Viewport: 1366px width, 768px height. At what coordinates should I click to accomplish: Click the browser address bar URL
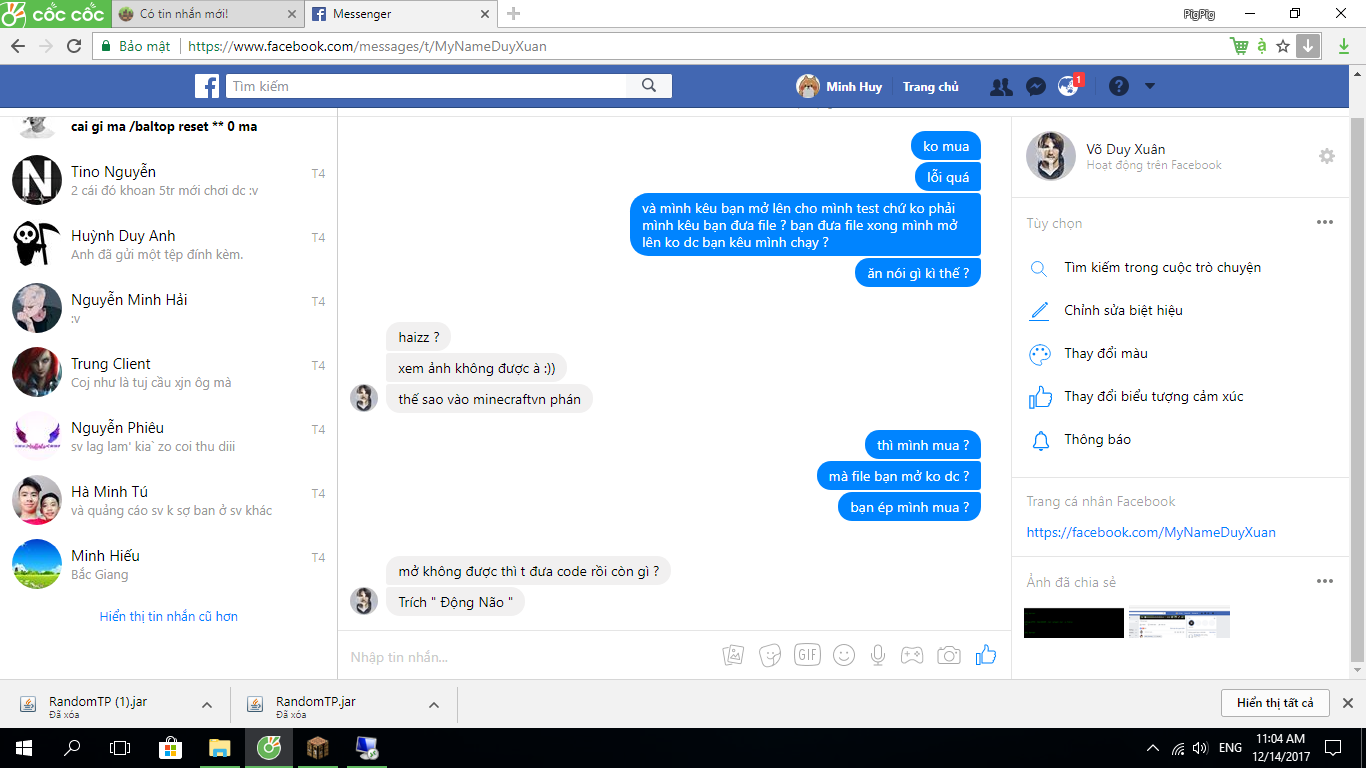(x=367, y=46)
